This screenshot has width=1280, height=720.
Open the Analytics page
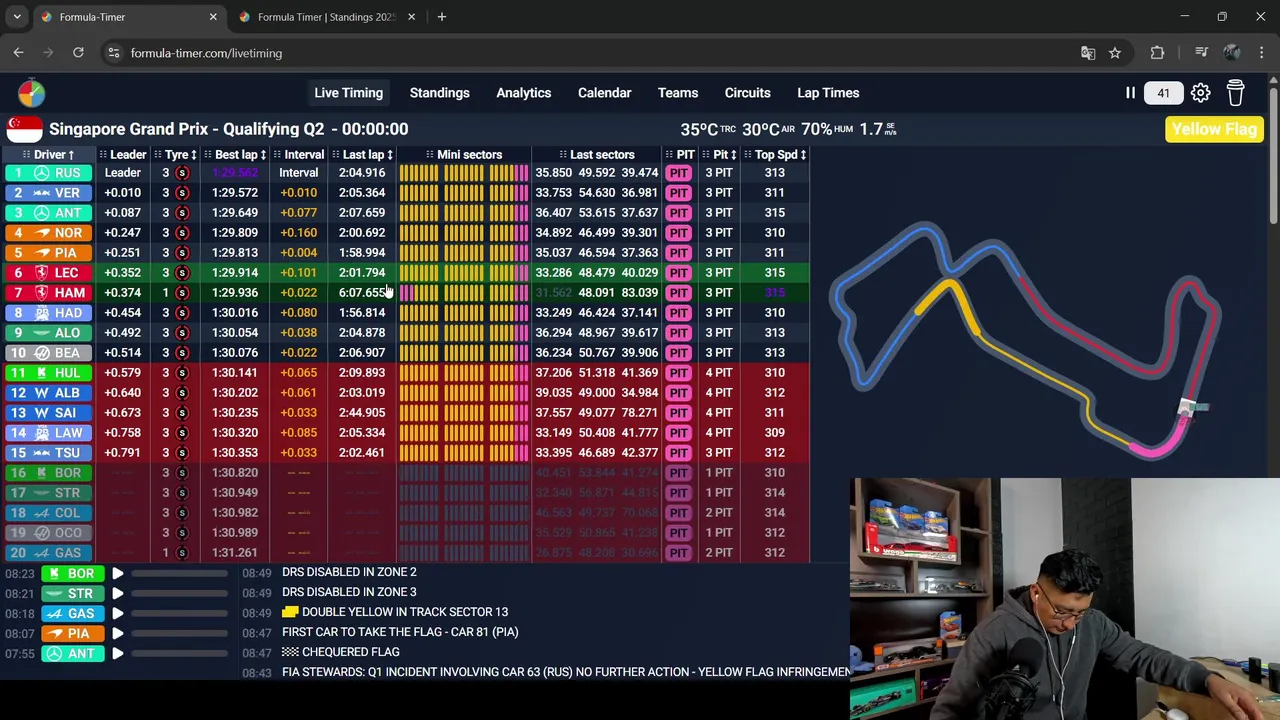pyautogui.click(x=524, y=93)
